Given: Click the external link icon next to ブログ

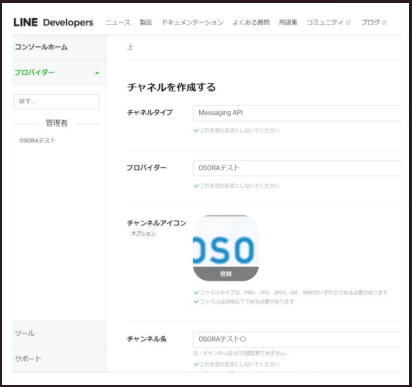Looking at the screenshot, I should [384, 22].
